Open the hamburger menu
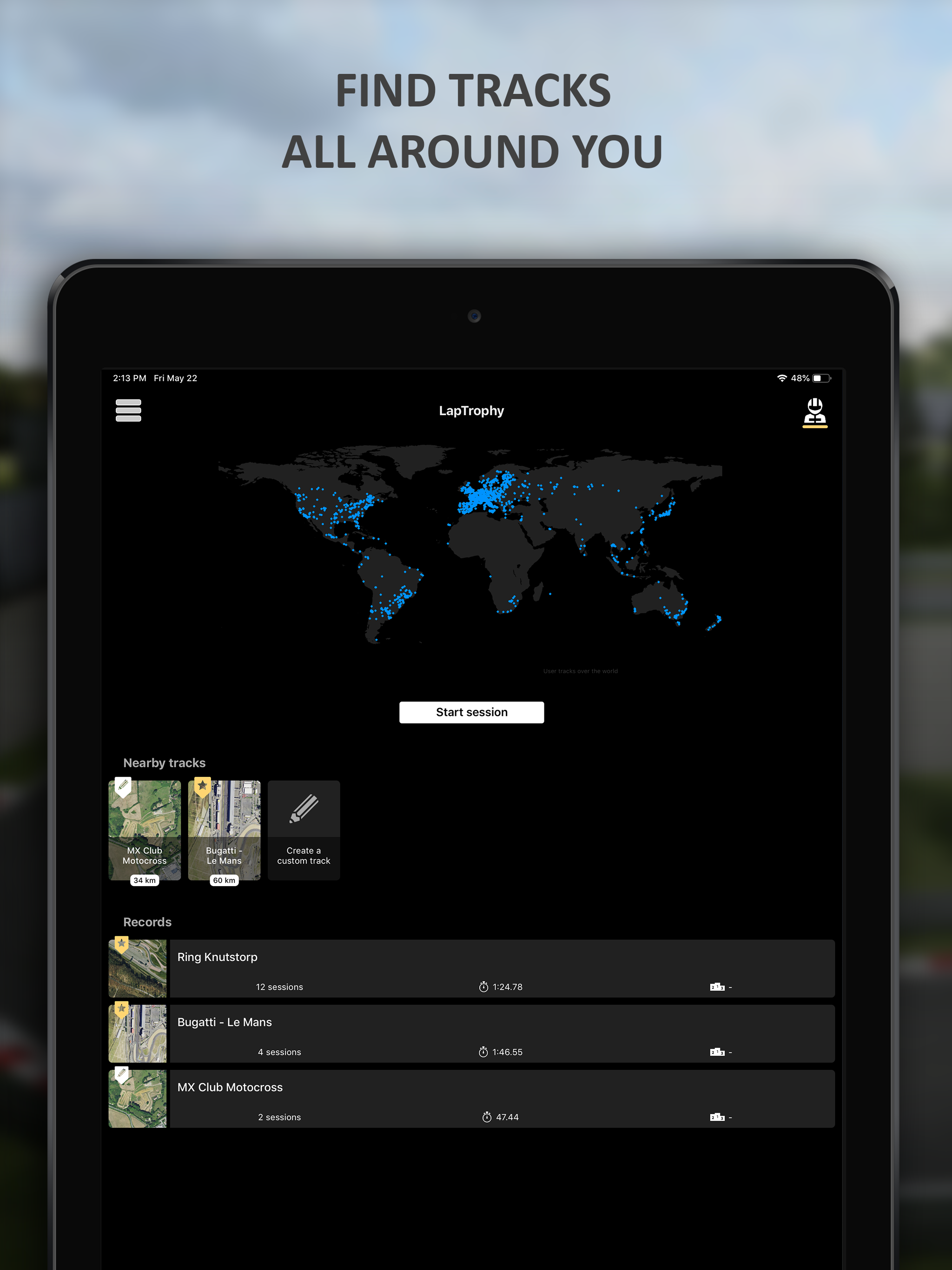Screen dimensions: 952x1270 pyautogui.click(x=128, y=410)
